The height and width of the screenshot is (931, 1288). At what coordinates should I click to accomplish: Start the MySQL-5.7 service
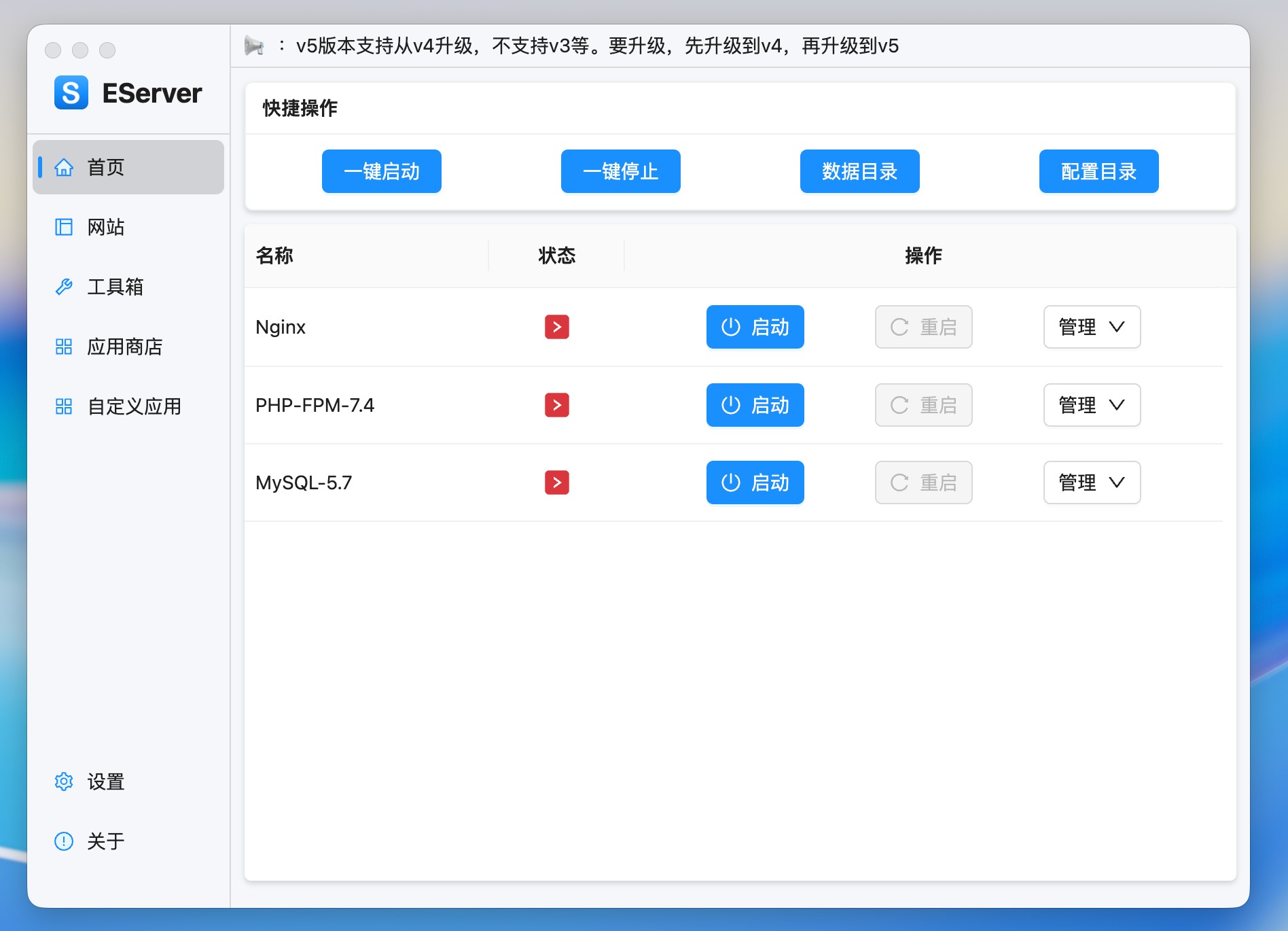[x=755, y=482]
